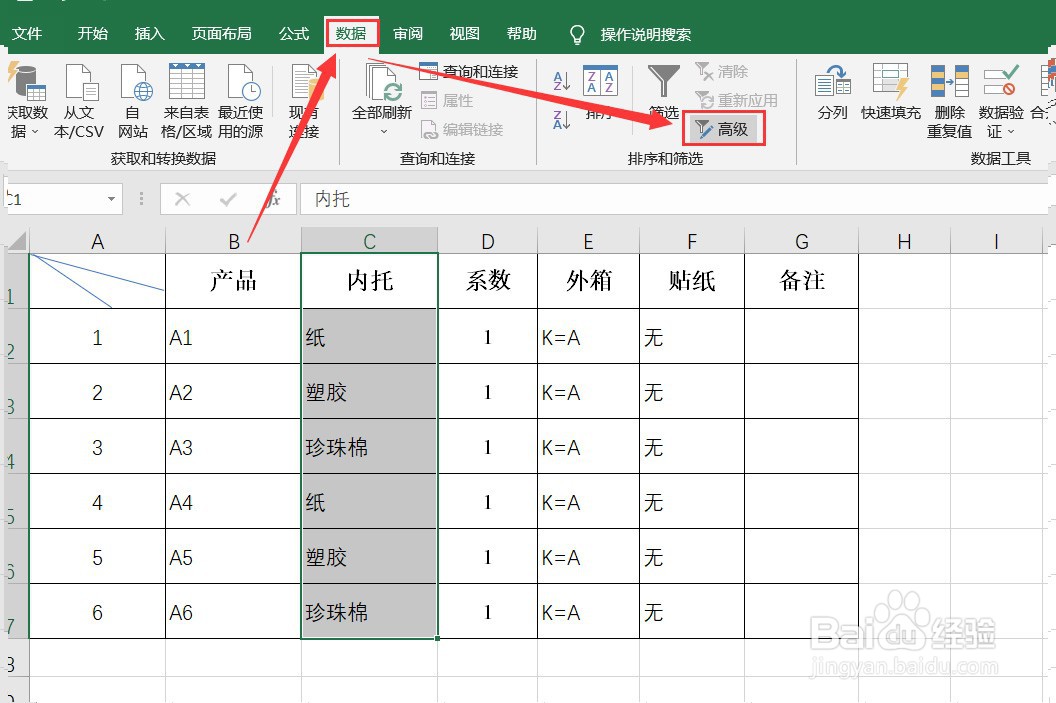
Task: Import data from 从文本/CSV
Action: pyautogui.click(x=79, y=82)
